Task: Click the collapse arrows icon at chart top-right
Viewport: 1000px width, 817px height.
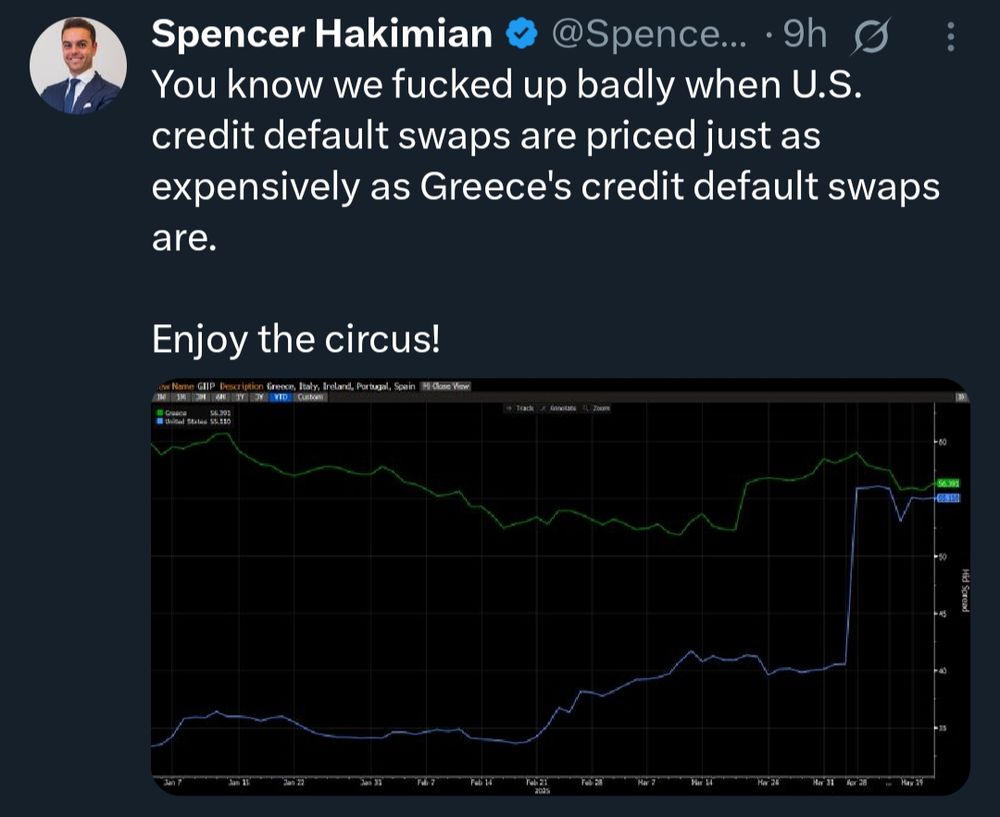Action: click(x=962, y=397)
